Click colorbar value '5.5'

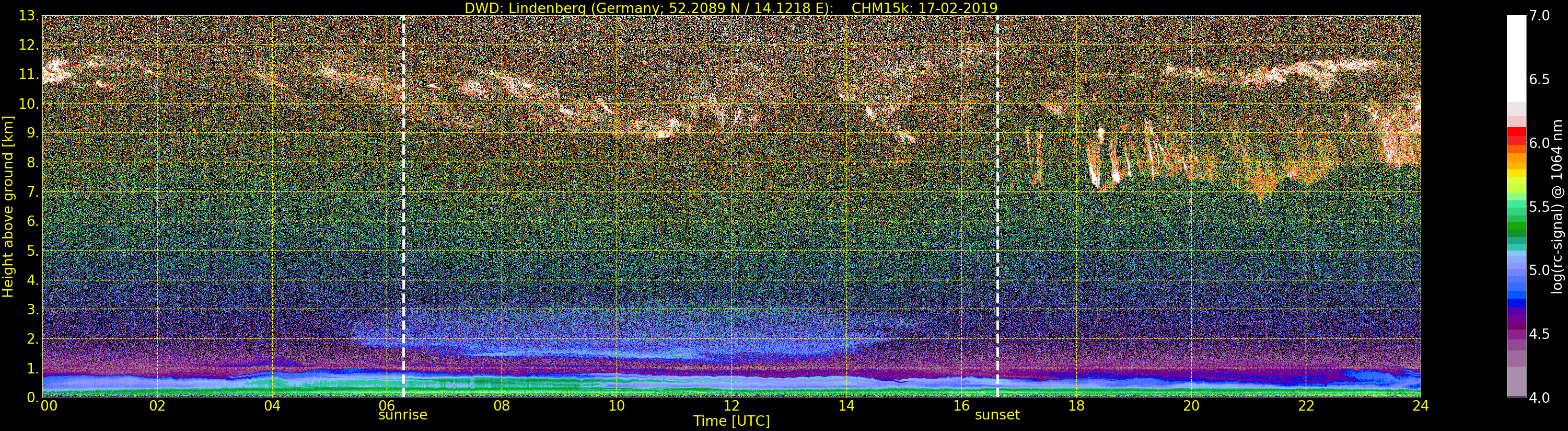[x=1539, y=207]
